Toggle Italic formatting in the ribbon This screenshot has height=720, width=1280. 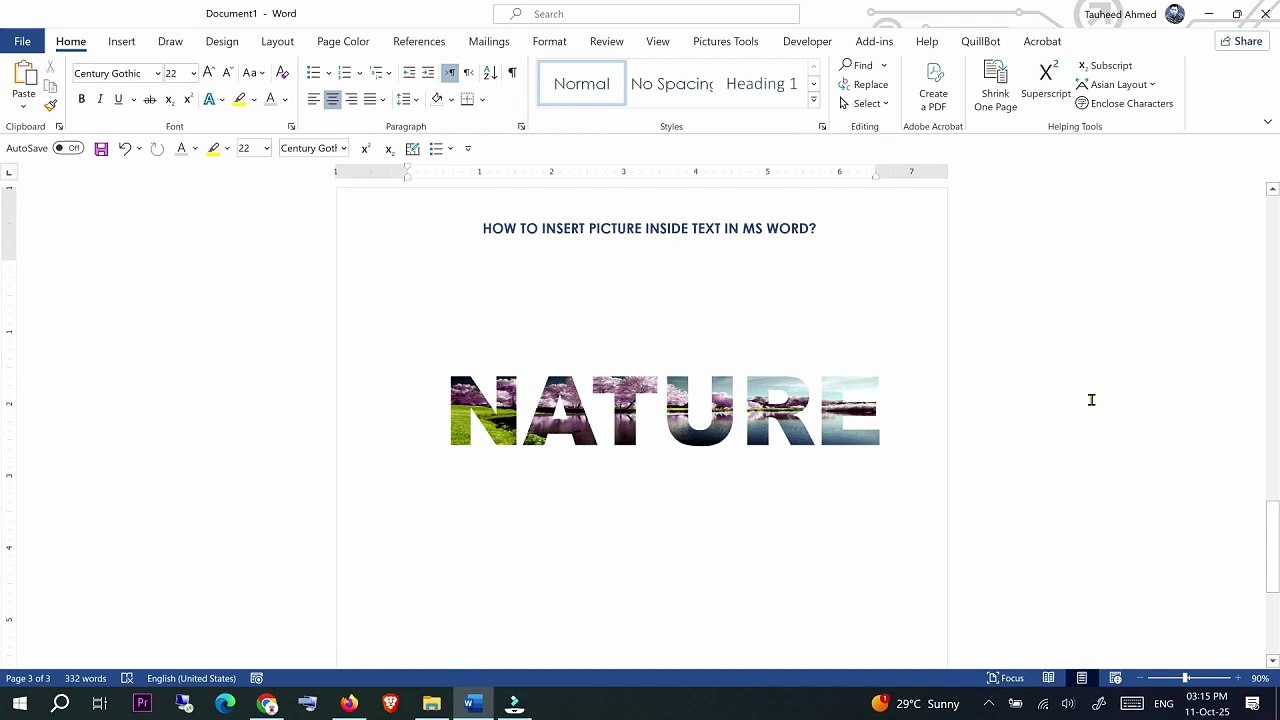click(100, 99)
